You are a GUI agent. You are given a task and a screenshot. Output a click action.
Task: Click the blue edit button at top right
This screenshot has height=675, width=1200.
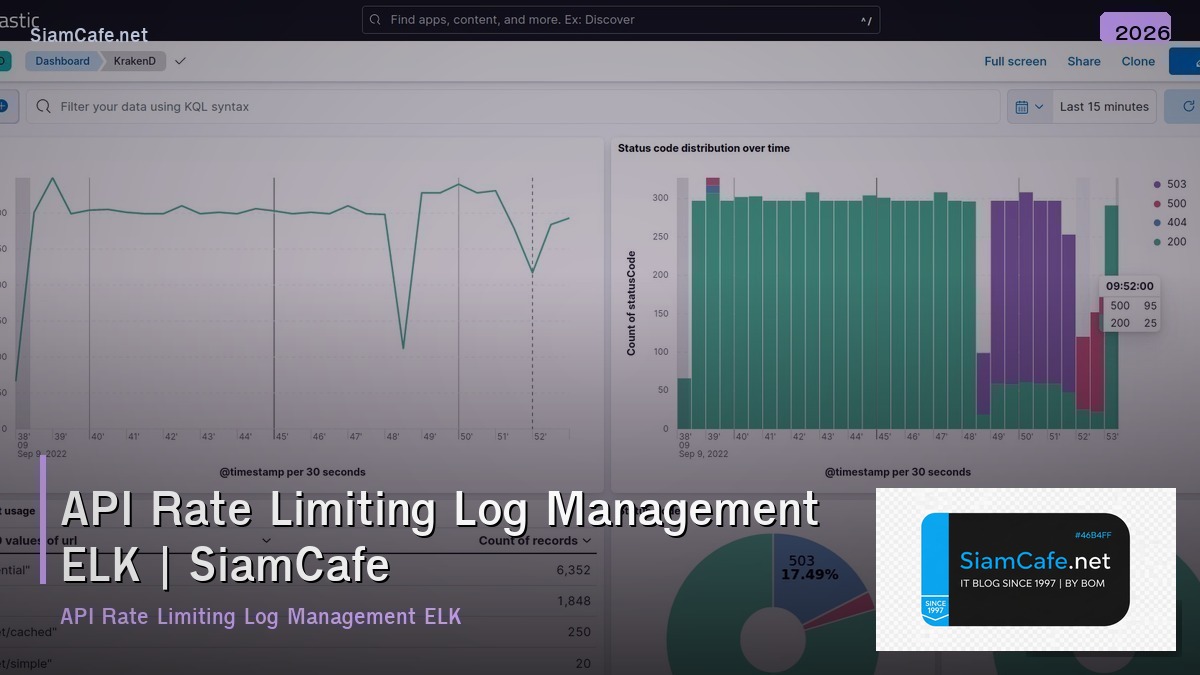(1192, 61)
